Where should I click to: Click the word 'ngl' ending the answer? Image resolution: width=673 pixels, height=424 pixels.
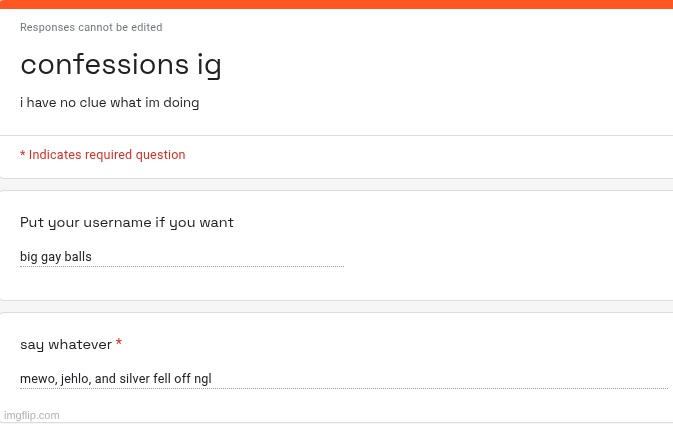click(x=202, y=379)
